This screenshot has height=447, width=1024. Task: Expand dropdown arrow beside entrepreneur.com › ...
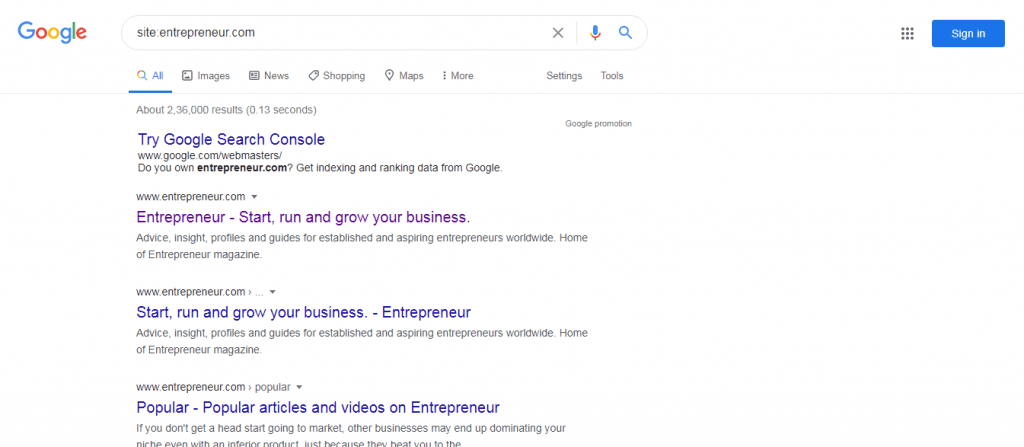point(272,292)
